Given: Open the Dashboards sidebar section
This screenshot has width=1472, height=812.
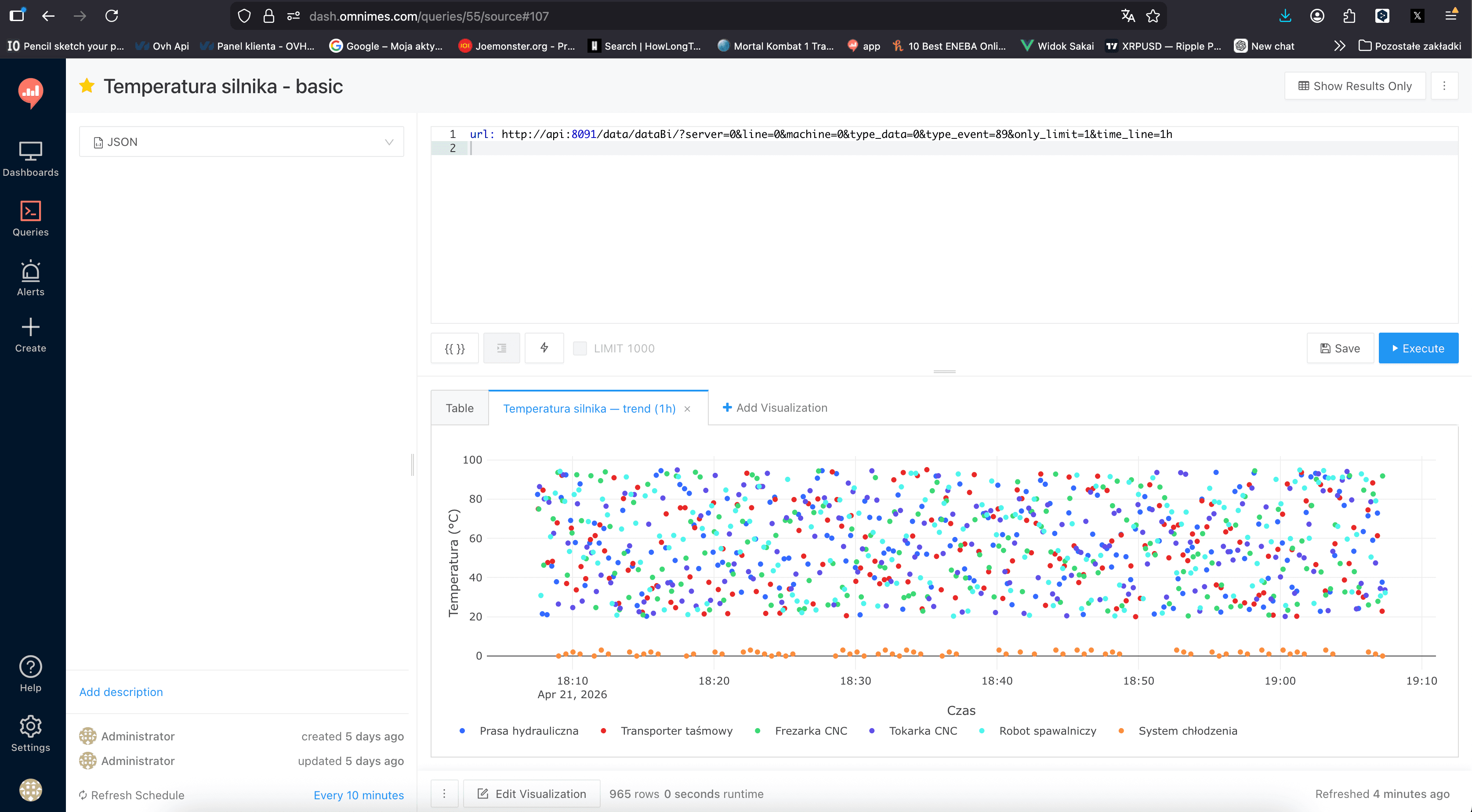Looking at the screenshot, I should [30, 159].
